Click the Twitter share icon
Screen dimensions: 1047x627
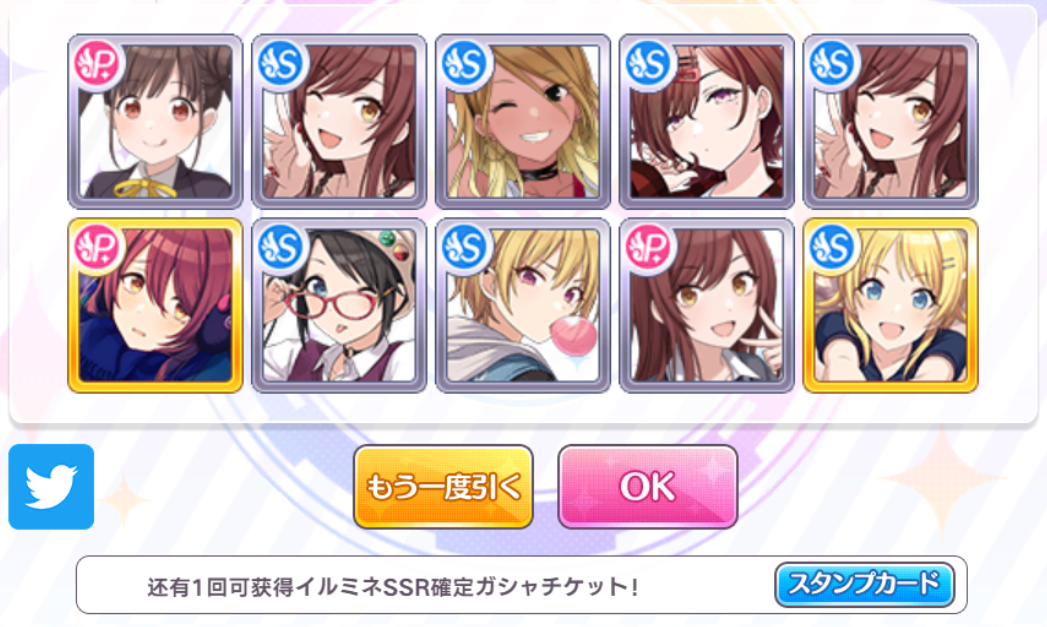tap(51, 486)
